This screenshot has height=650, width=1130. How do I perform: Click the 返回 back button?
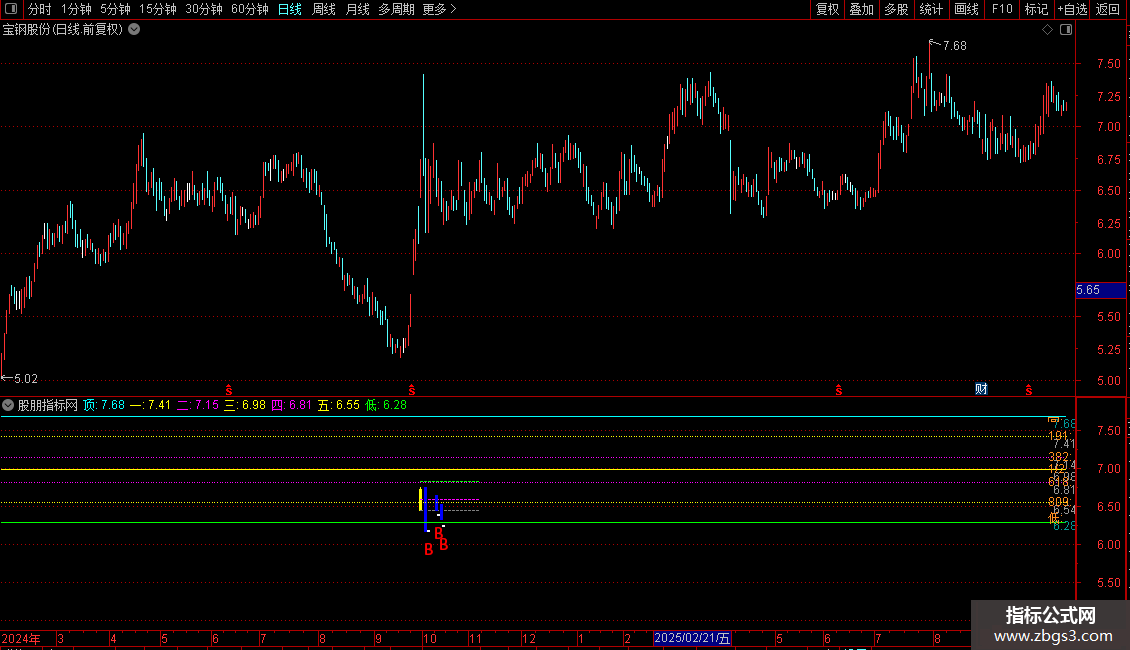click(x=1108, y=9)
